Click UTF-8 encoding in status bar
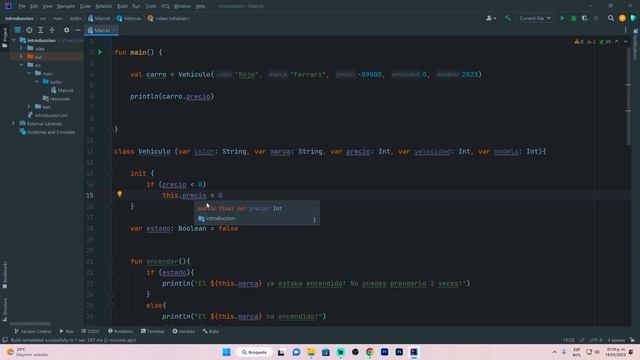 [596, 340]
